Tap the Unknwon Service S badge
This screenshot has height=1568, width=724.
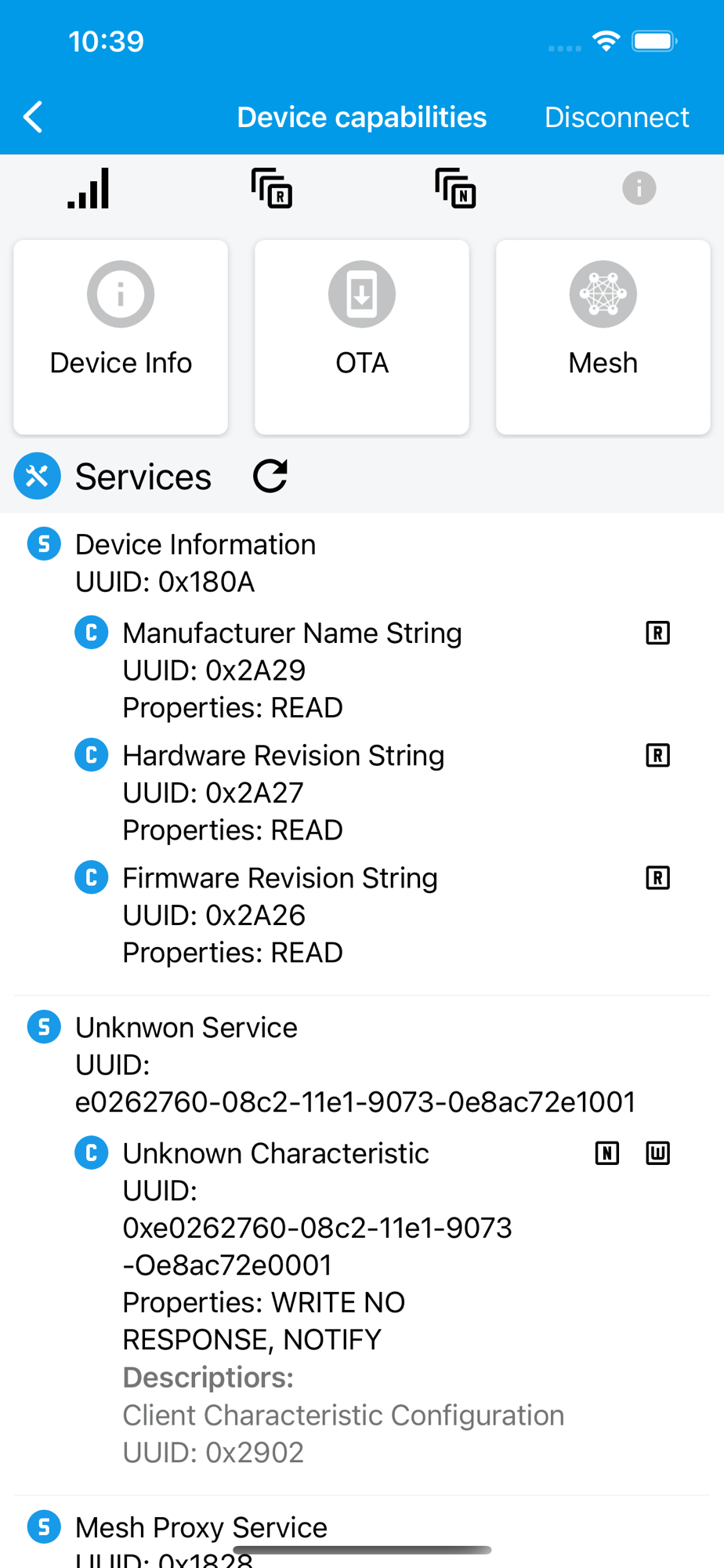tap(44, 1027)
